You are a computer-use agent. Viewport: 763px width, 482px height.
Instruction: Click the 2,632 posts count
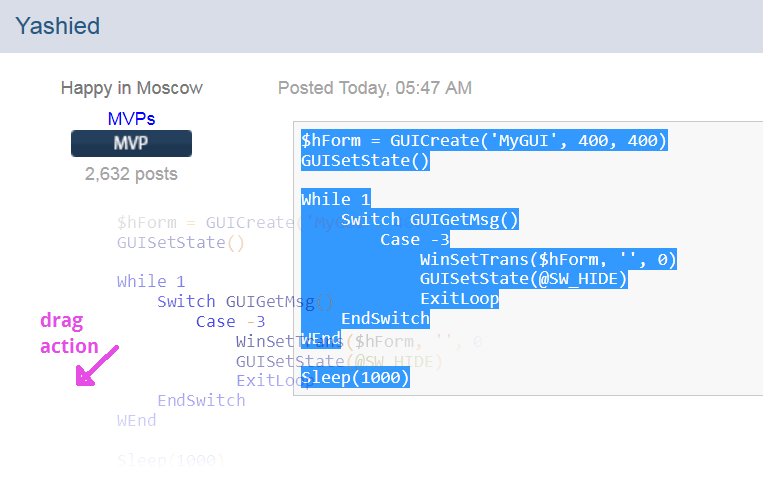[x=131, y=174]
